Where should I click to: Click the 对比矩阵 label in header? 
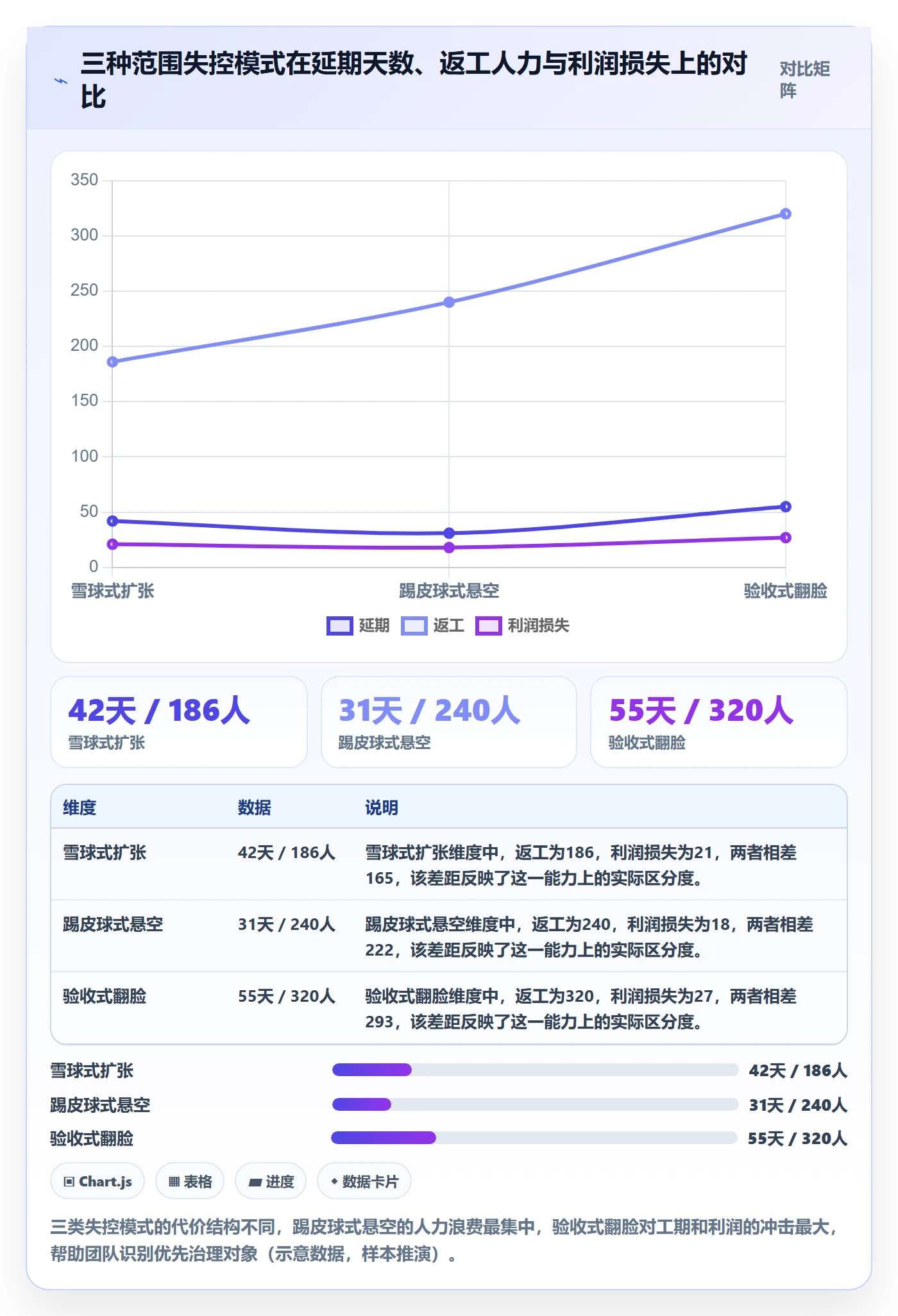(805, 80)
